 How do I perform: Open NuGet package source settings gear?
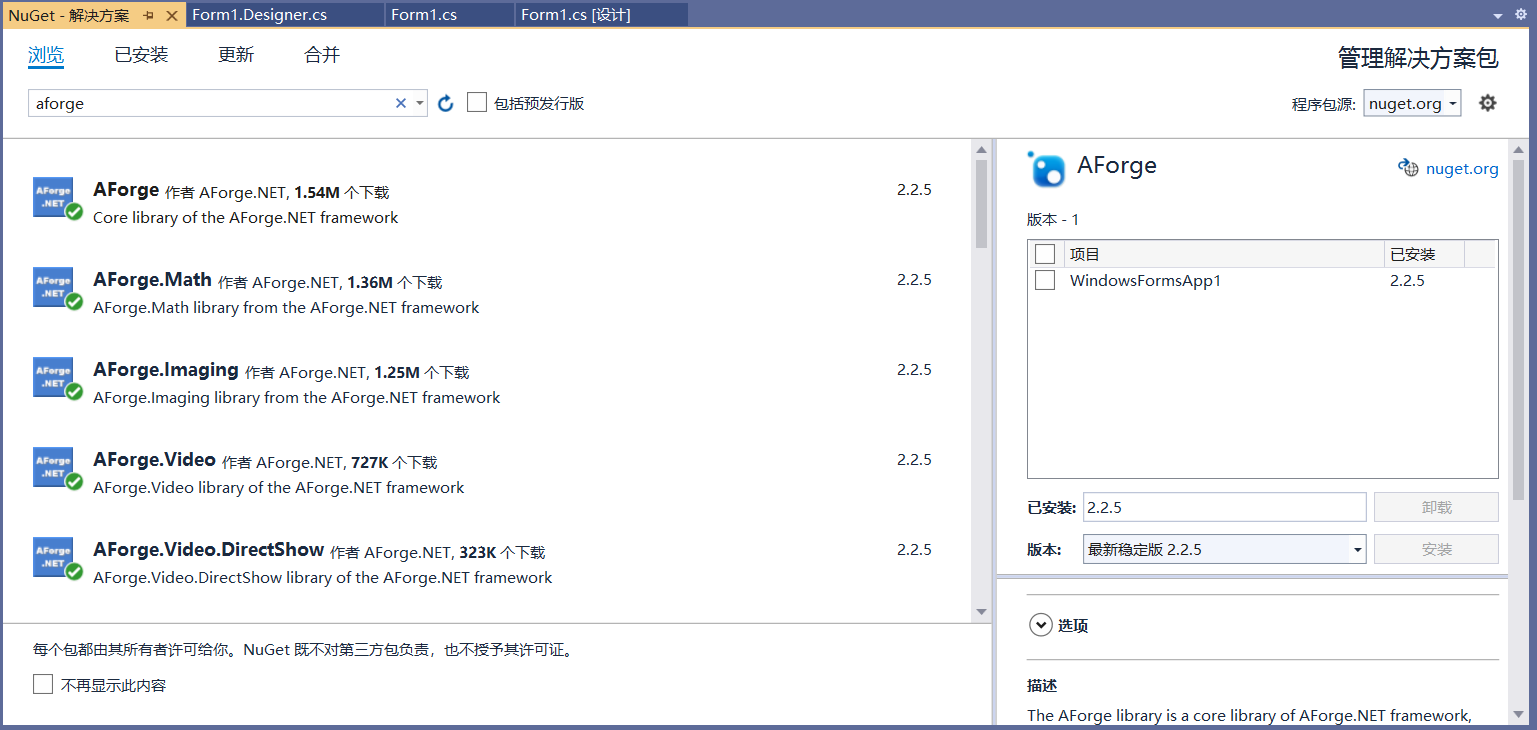[x=1487, y=102]
